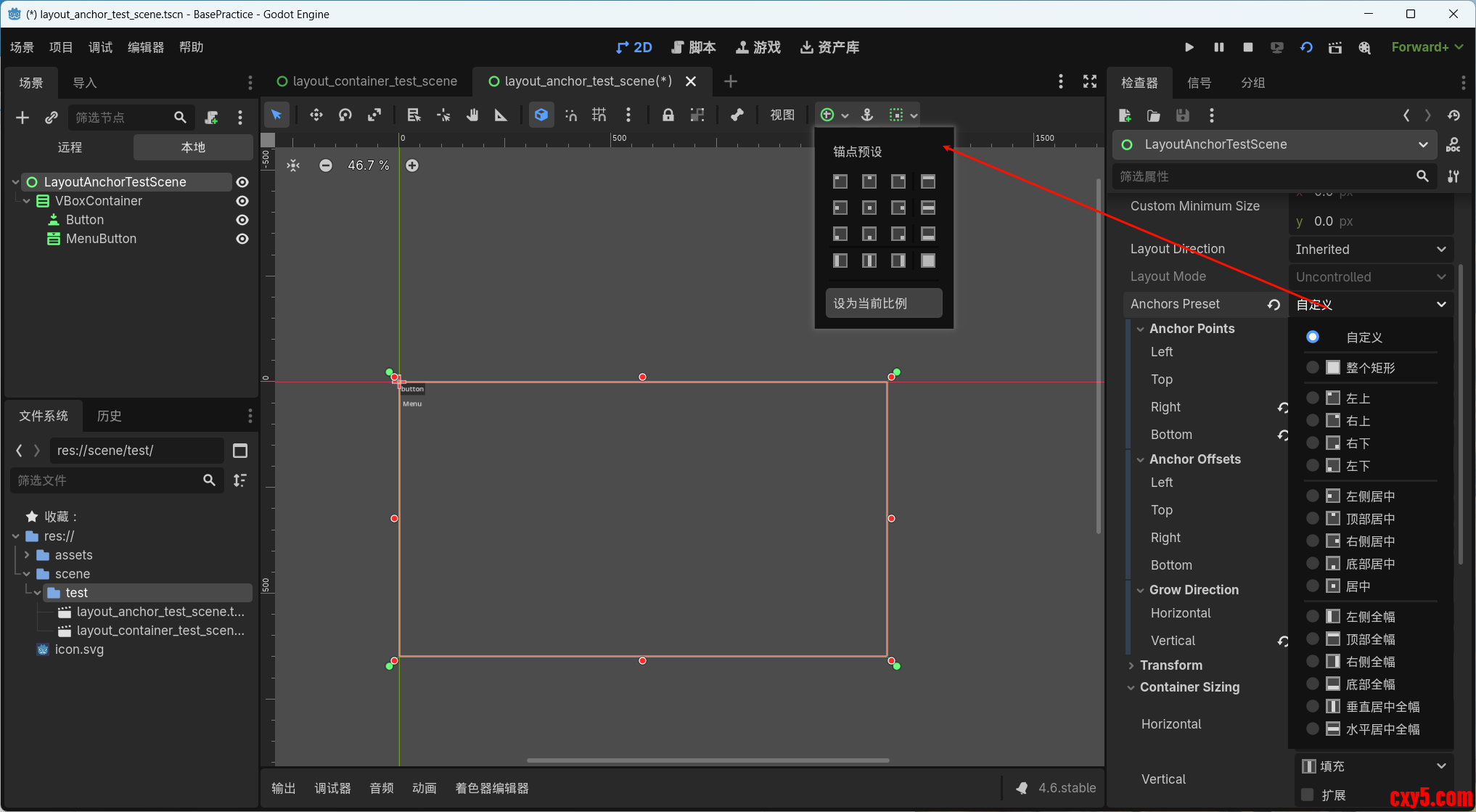
Task: Run the project with Play button
Action: click(x=1189, y=47)
